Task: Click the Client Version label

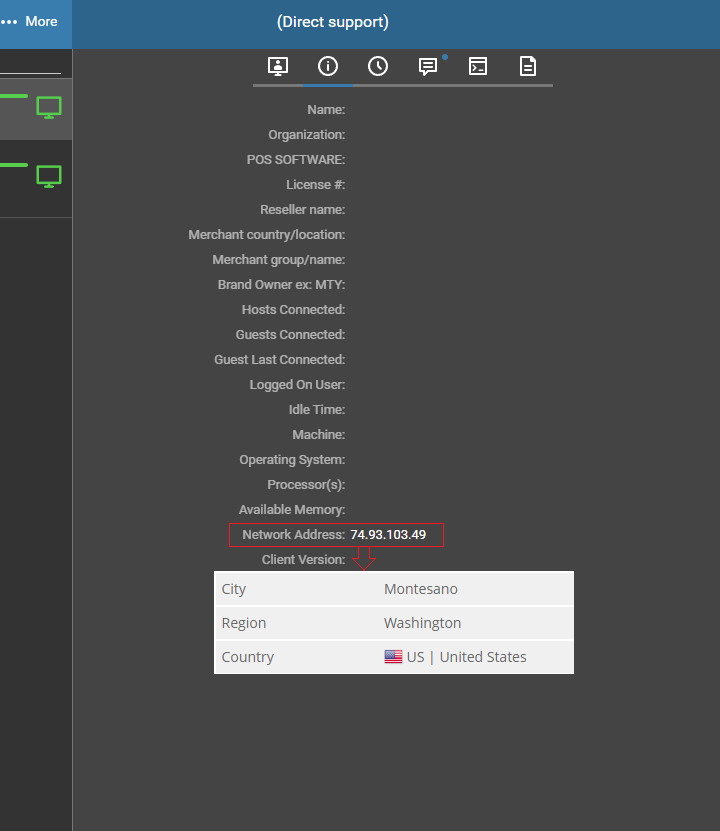Action: [304, 560]
